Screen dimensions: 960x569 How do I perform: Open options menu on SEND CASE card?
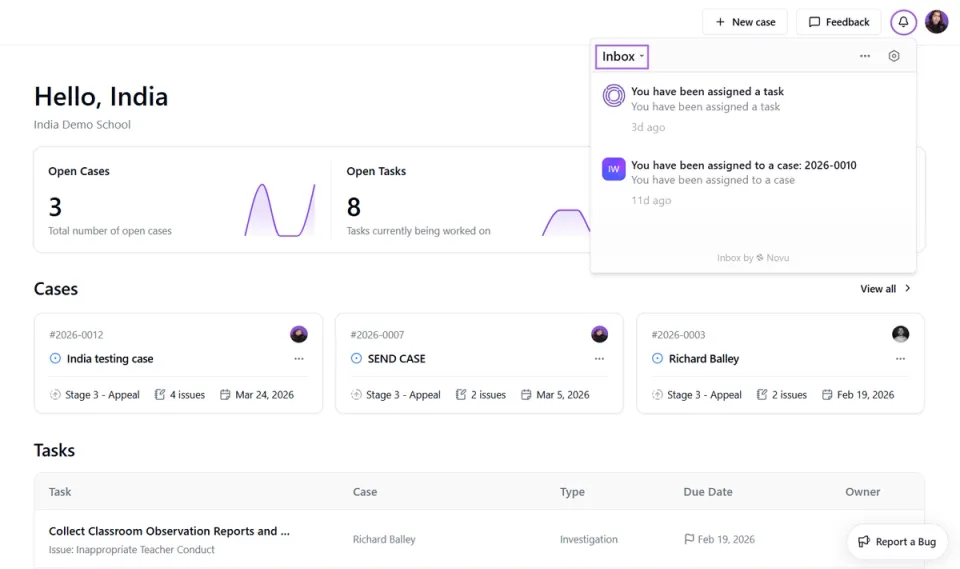click(x=599, y=359)
